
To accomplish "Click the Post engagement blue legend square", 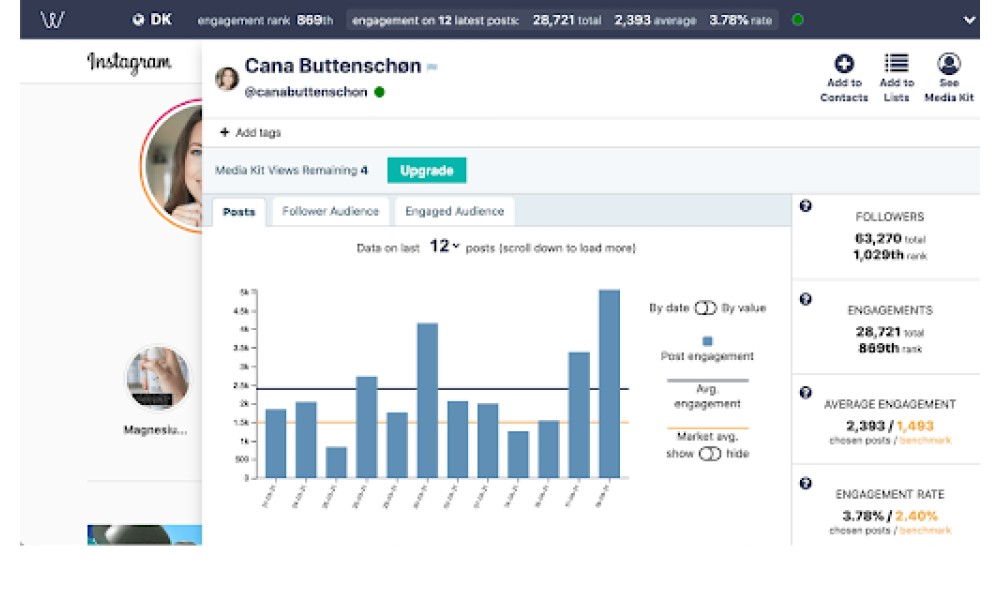I will tap(707, 341).
